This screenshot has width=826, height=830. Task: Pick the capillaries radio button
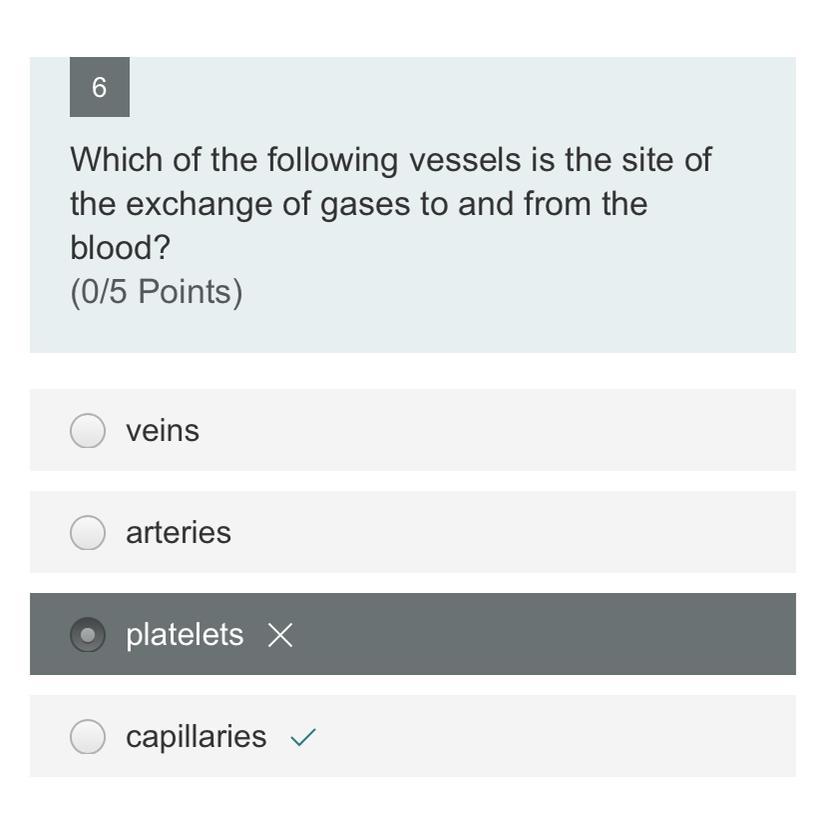88,737
